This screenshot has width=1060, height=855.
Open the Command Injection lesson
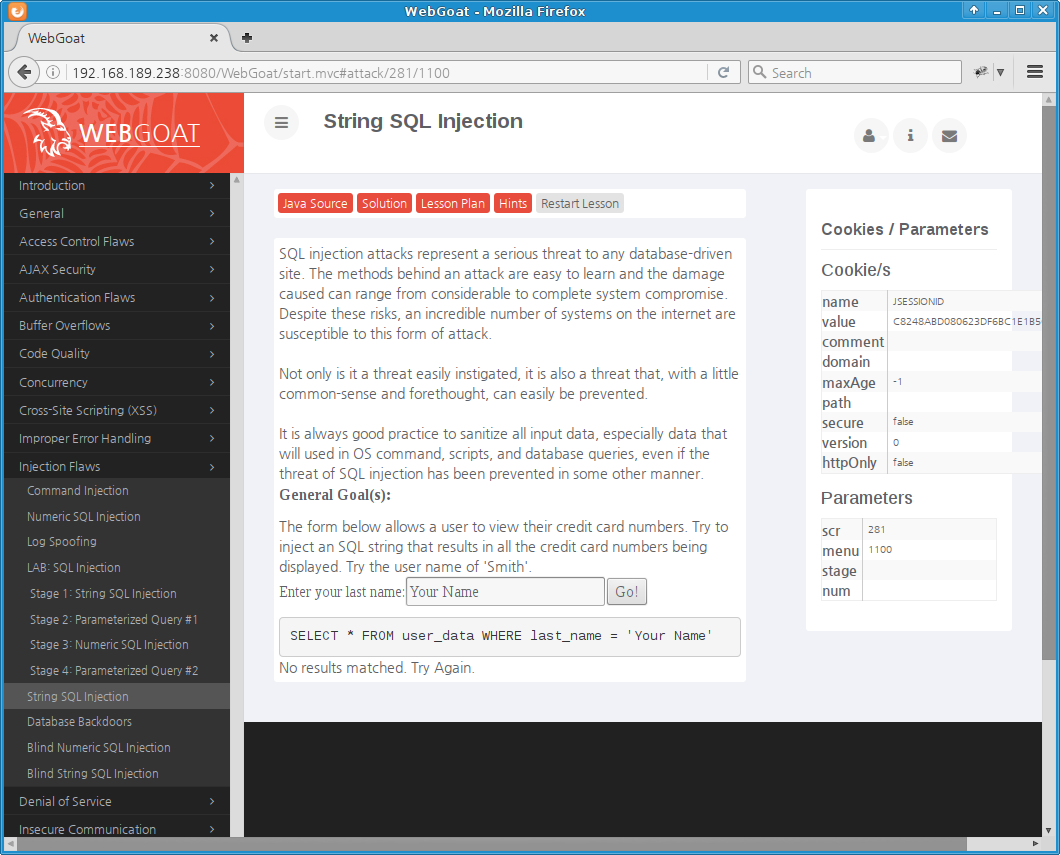[x=78, y=491]
